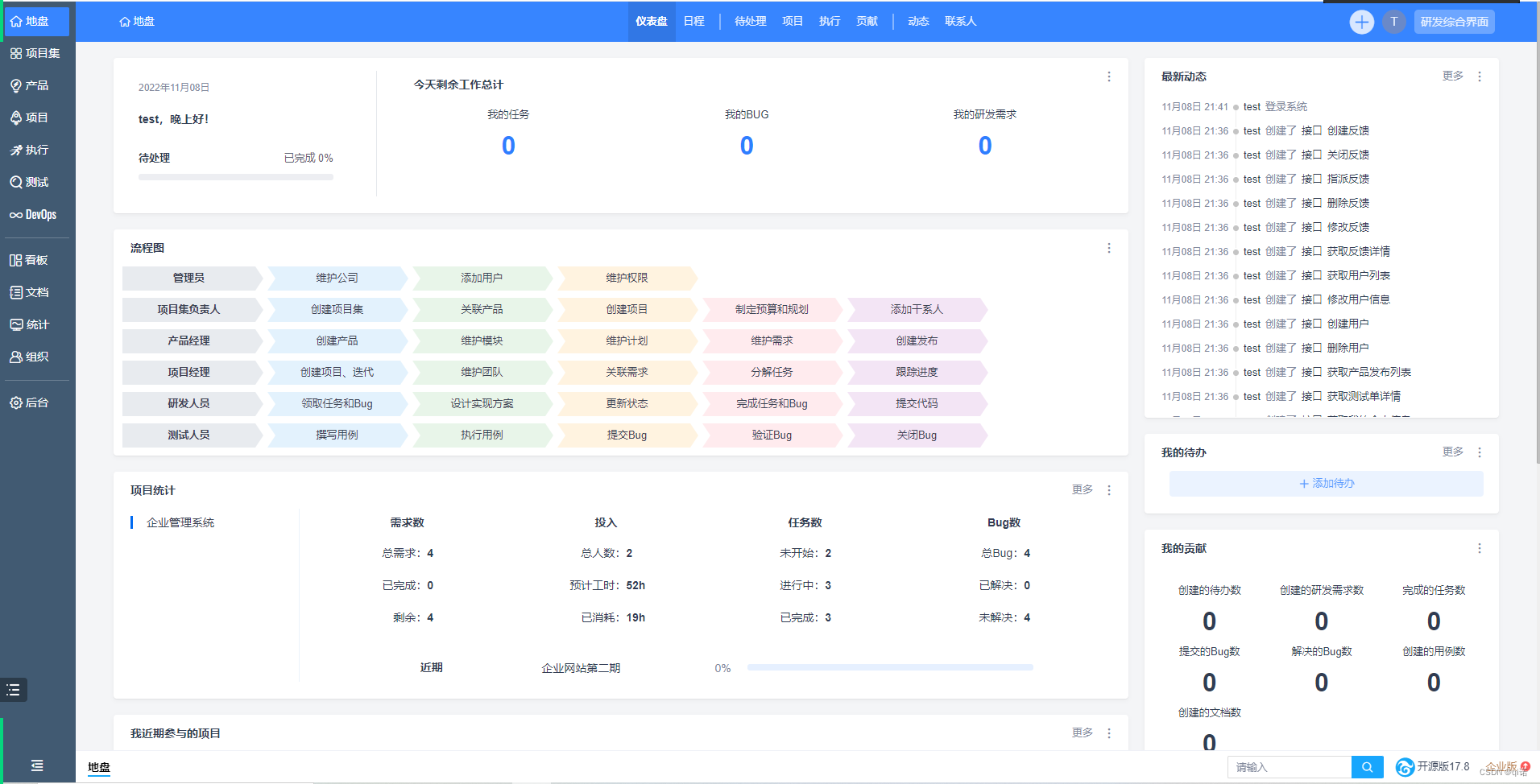Click the 维护公司 flowchart step
This screenshot has height=784, width=1540.
point(337,278)
